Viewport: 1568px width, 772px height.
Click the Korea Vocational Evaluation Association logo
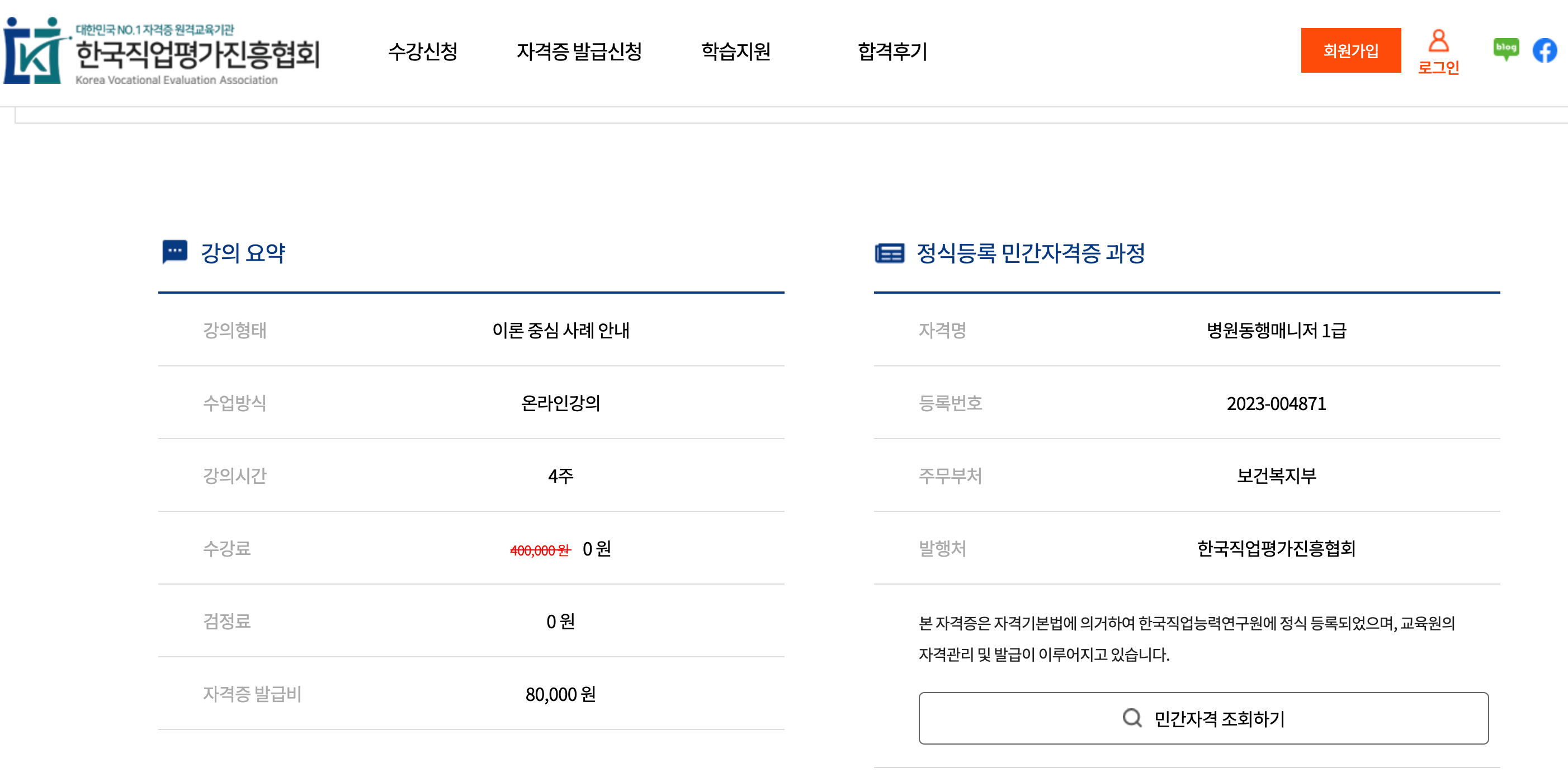pyautogui.click(x=164, y=52)
